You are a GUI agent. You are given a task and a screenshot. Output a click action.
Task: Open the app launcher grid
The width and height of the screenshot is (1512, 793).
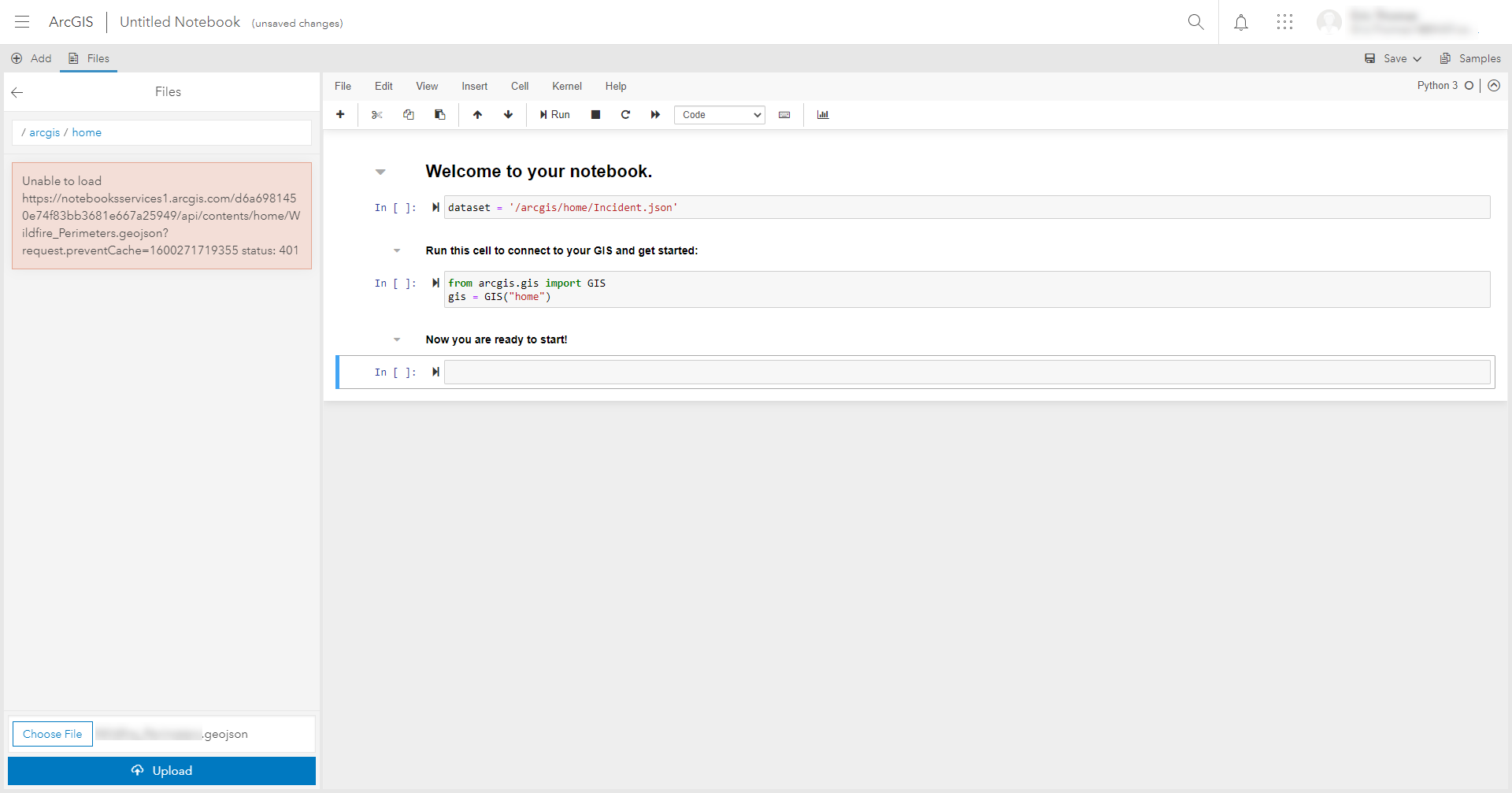(1284, 22)
